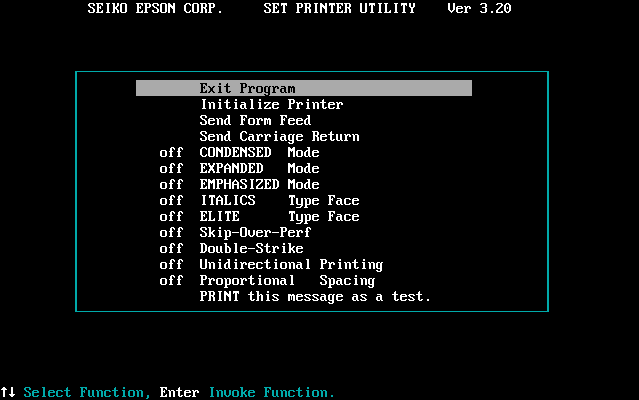
Task: Select the Exit Program menu entry
Action: click(x=304, y=88)
